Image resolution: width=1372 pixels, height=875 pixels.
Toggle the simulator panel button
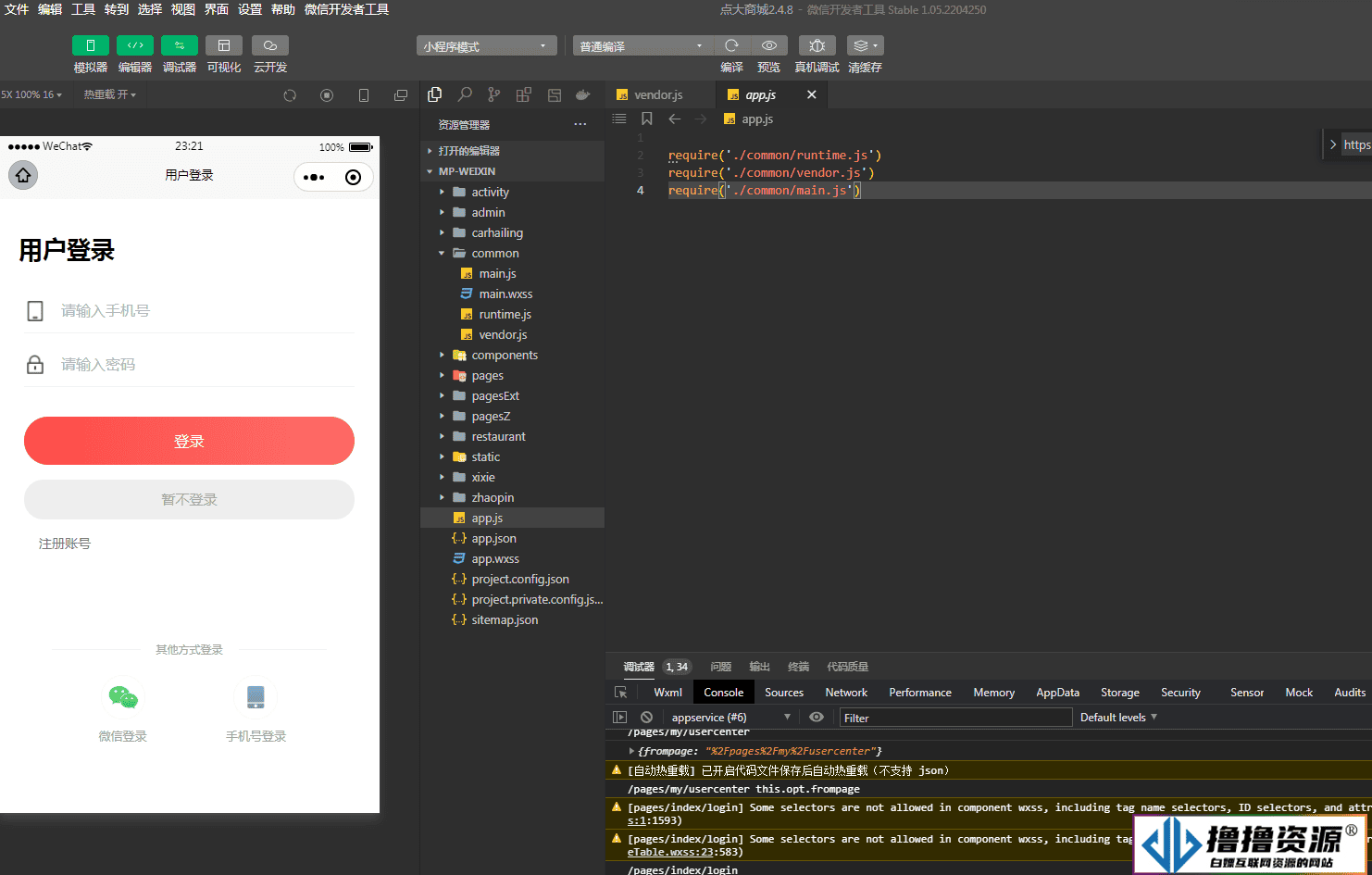tap(91, 45)
